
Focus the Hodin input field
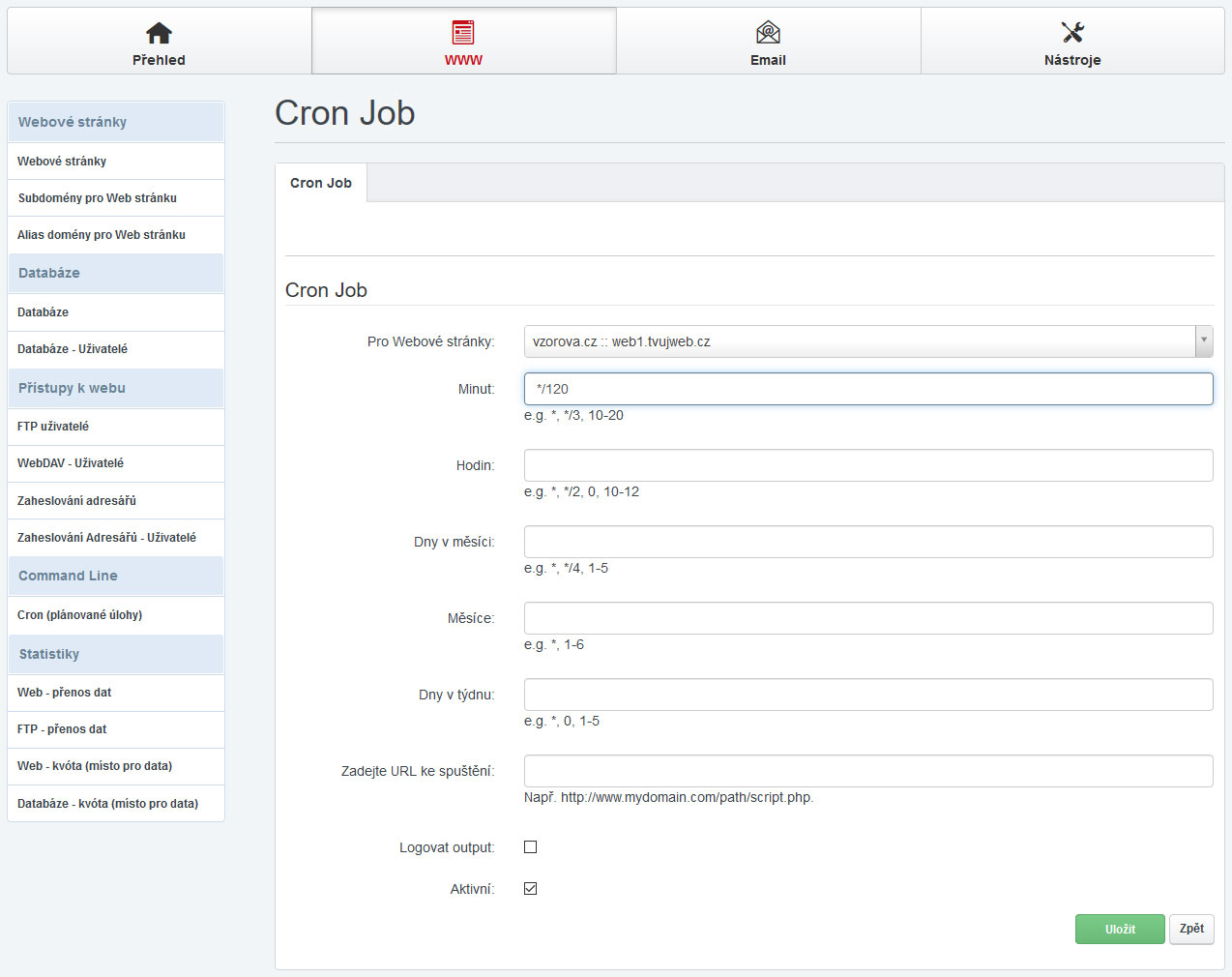[867, 465]
